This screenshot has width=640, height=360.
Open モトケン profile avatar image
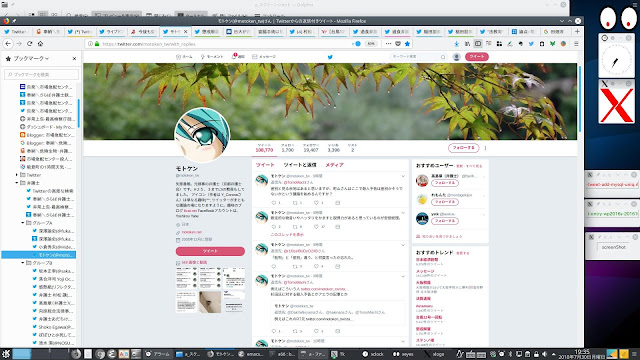(x=202, y=135)
